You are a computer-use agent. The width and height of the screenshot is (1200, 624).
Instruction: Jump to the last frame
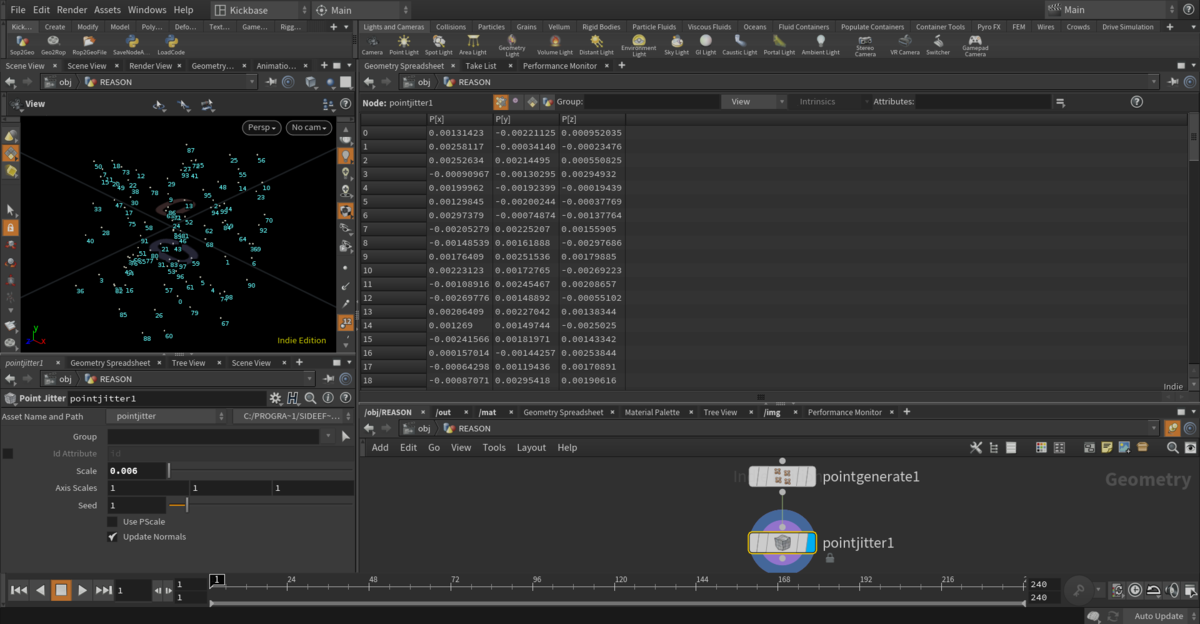(104, 590)
